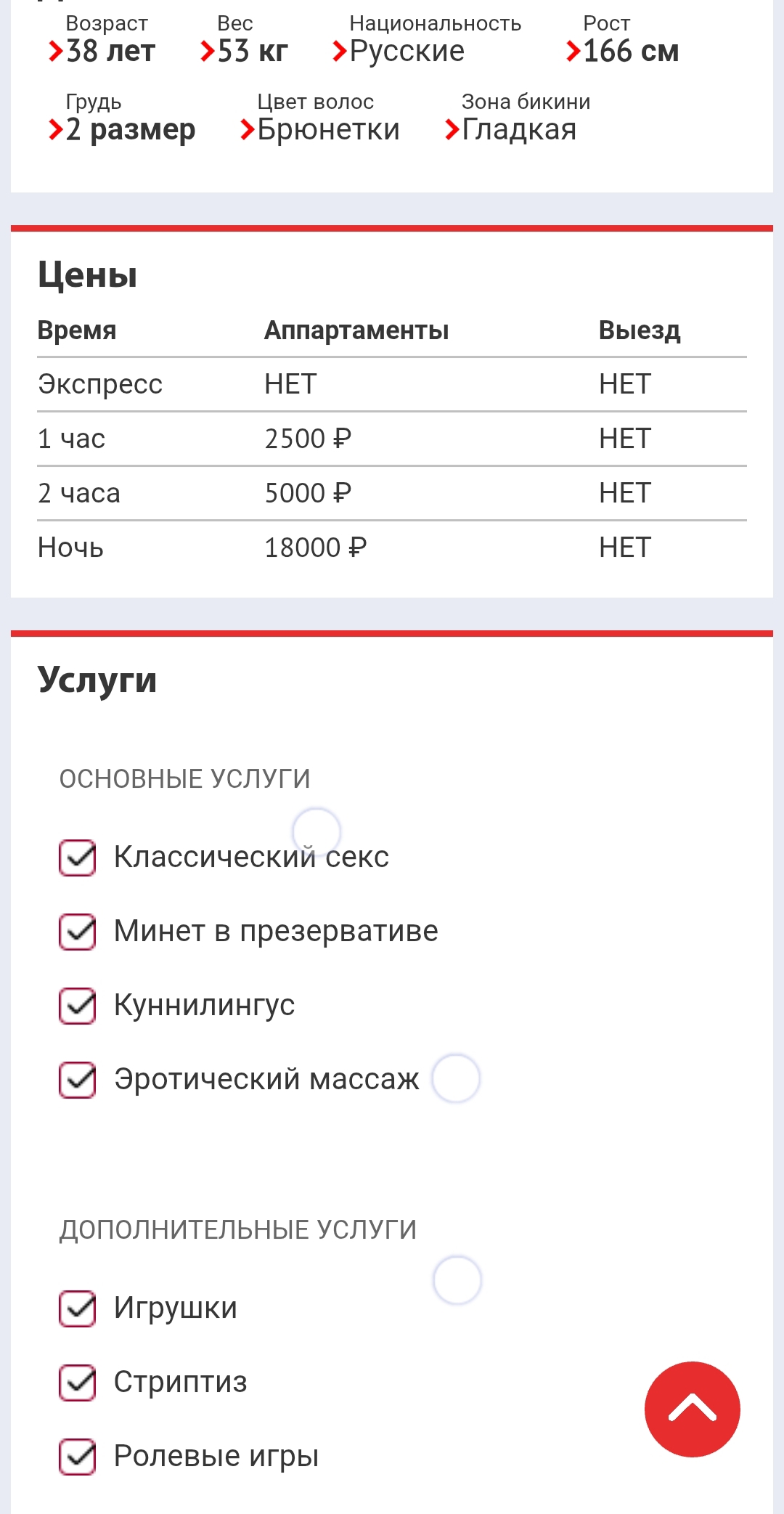Viewport: 784px width, 1514px height.
Task: Click red chevron beside 166 см
Action: (573, 52)
